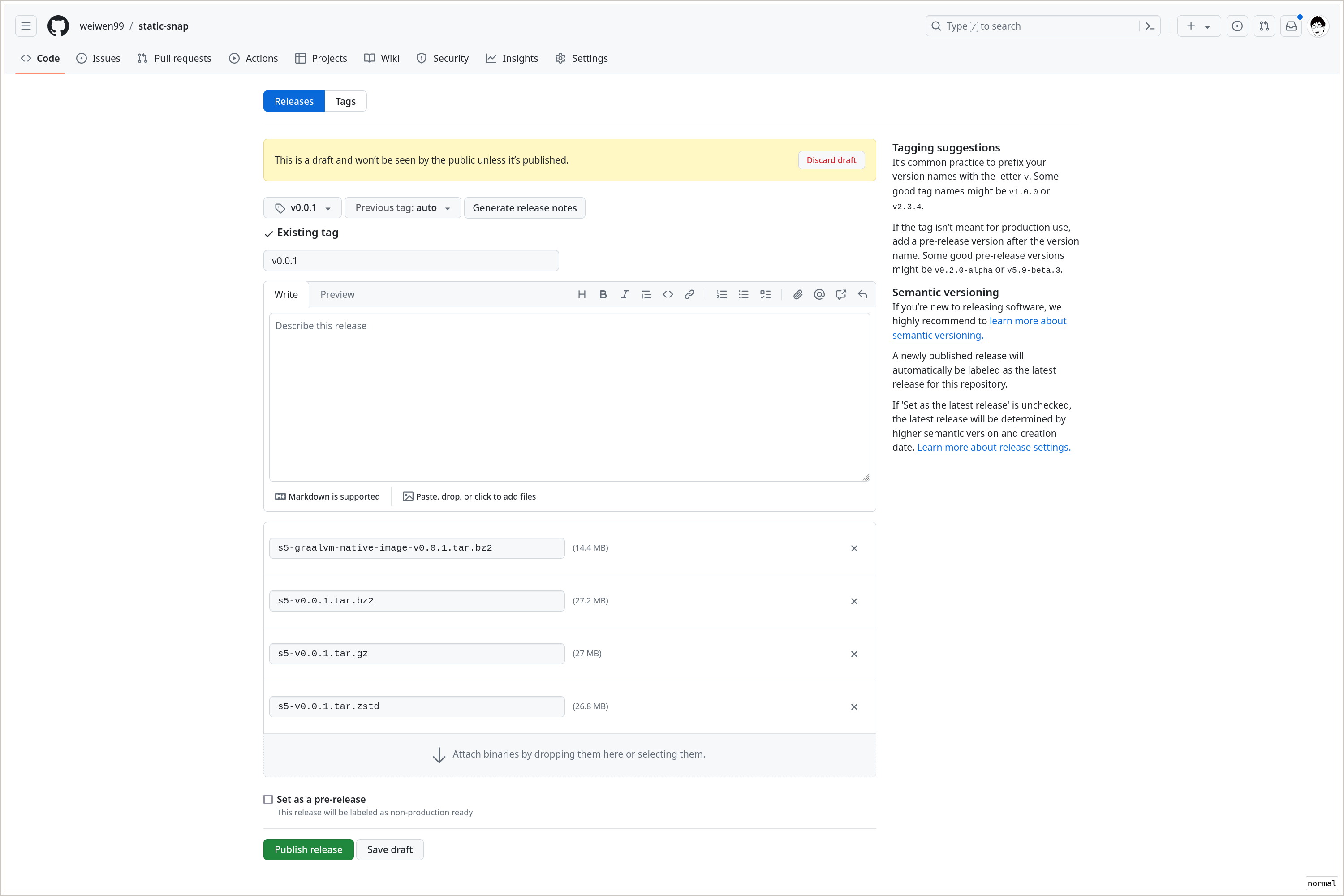The width and height of the screenshot is (1344, 896).
Task: Switch to the Preview editor tab
Action: tap(337, 294)
